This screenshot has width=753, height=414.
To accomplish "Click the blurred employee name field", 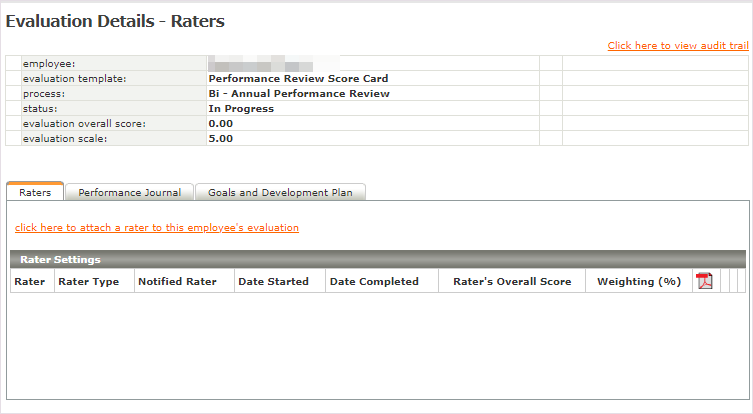I will [x=272, y=63].
